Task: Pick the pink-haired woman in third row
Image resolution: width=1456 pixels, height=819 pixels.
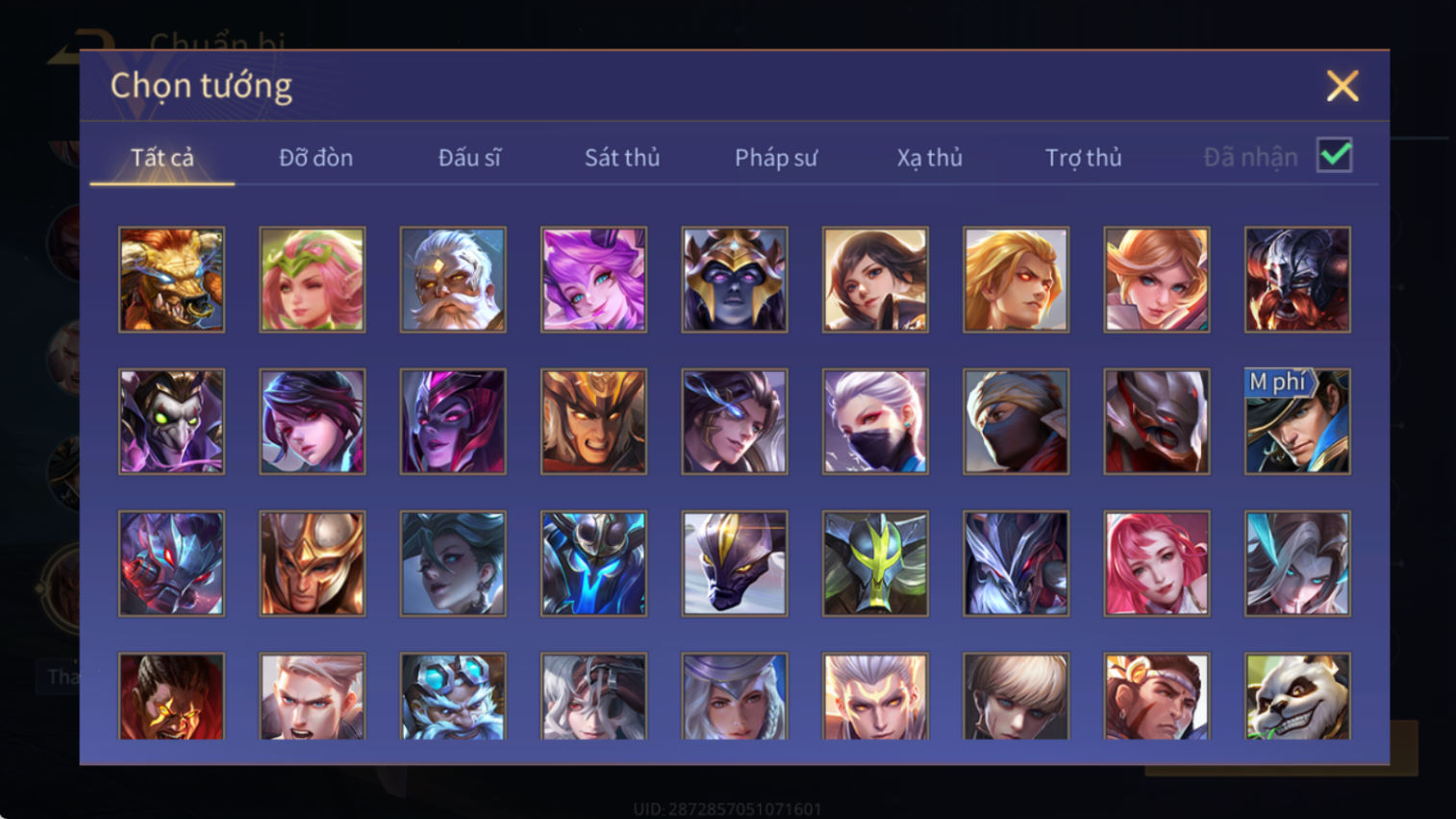Action: point(1157,563)
